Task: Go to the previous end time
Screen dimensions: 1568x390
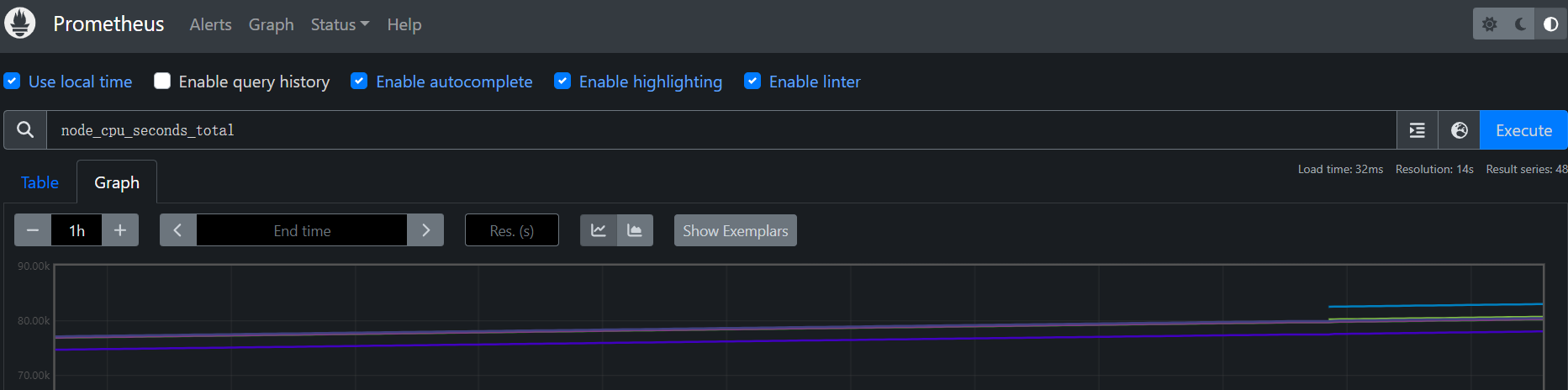Action: tap(178, 230)
